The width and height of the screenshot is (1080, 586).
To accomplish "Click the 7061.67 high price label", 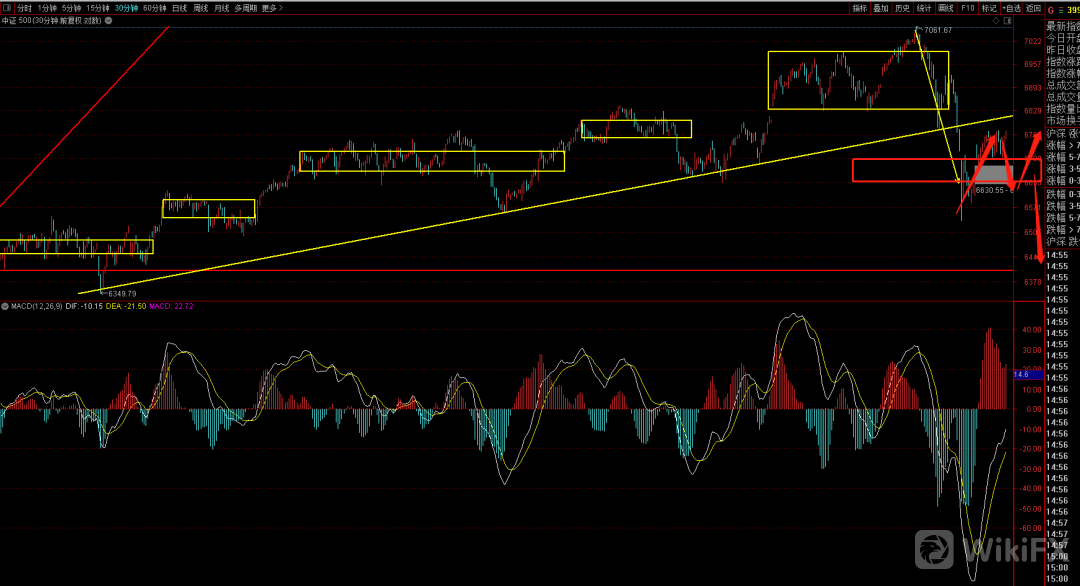I will tap(937, 30).
